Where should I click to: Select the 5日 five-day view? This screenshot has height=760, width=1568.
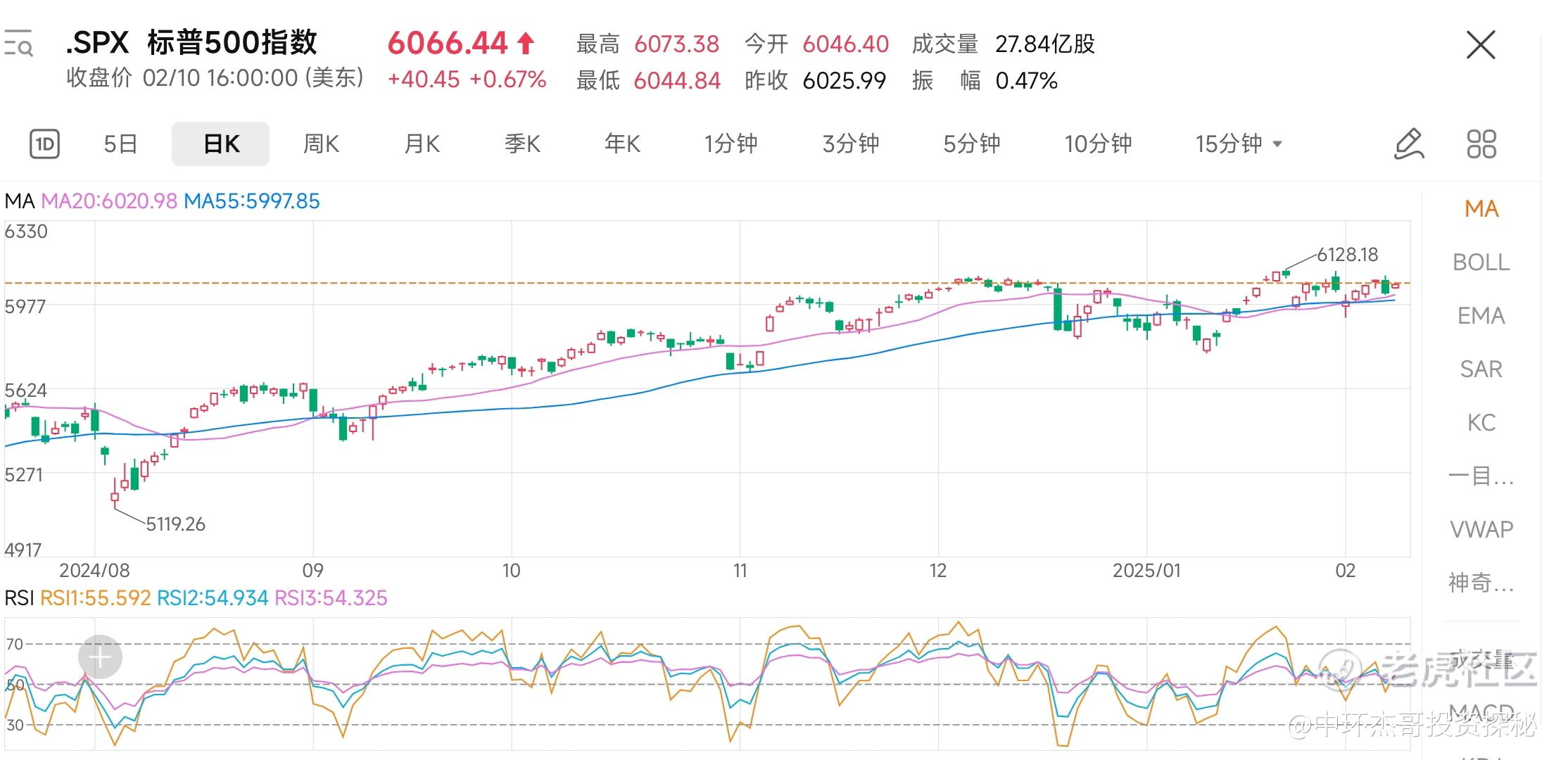[120, 144]
